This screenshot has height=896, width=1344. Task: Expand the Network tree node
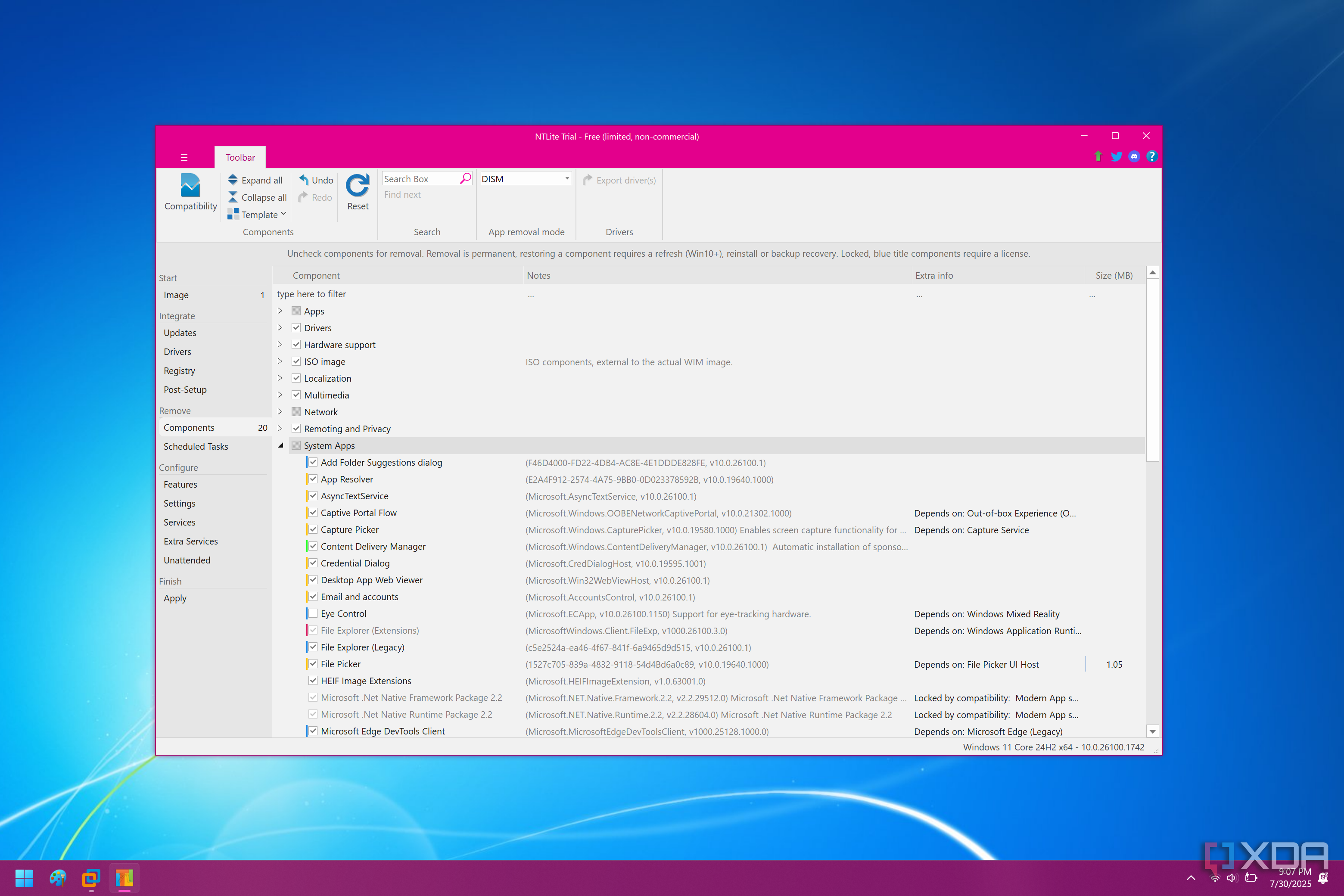[280, 412]
